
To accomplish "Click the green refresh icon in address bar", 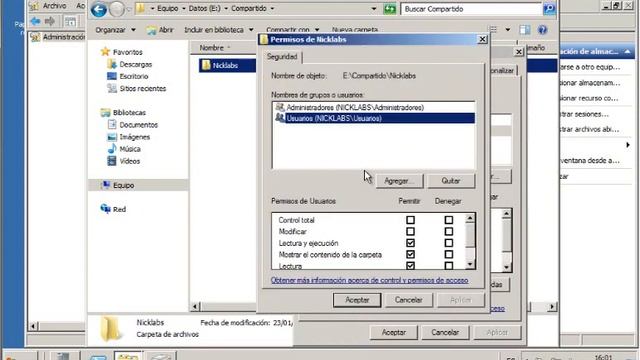I will (x=390, y=9).
